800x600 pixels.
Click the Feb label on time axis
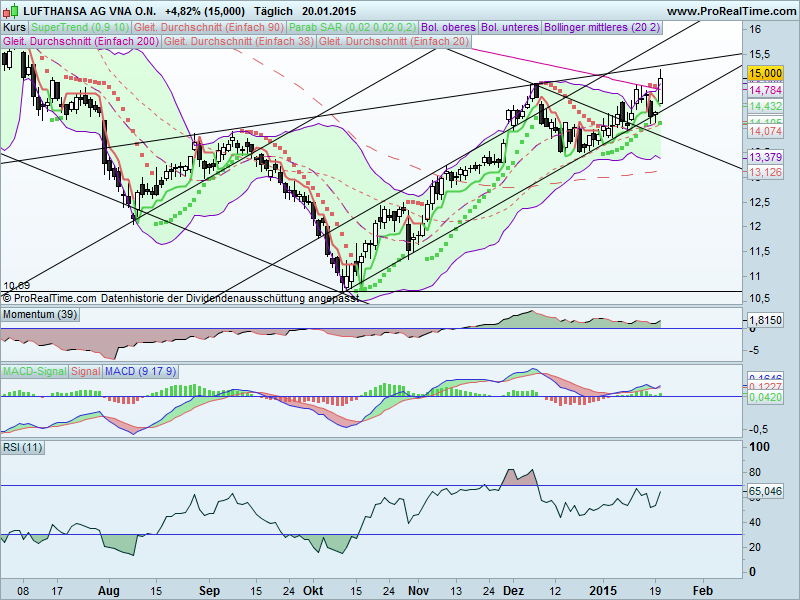click(703, 591)
